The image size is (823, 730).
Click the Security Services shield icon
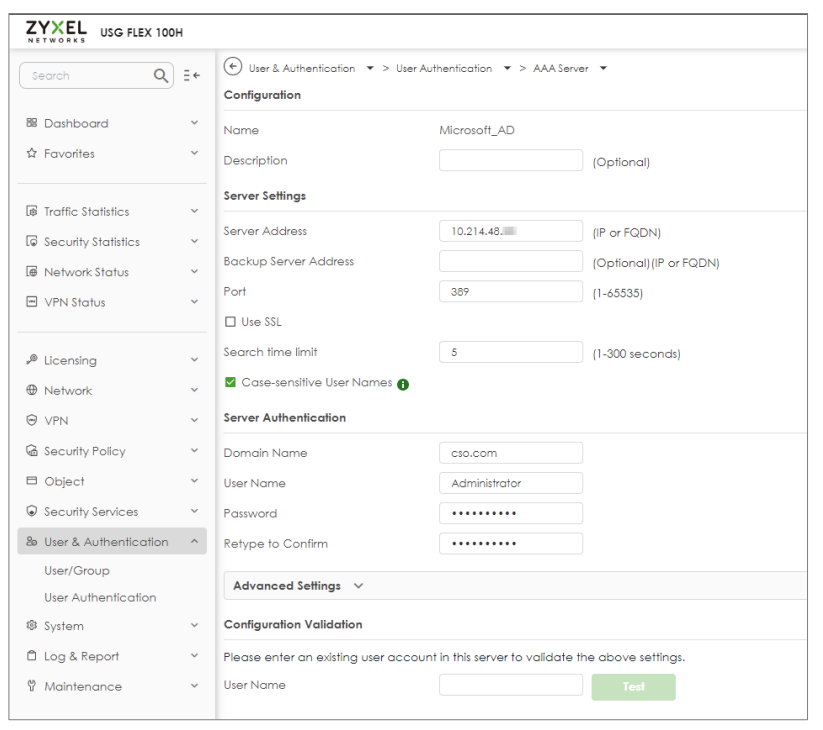(31, 511)
